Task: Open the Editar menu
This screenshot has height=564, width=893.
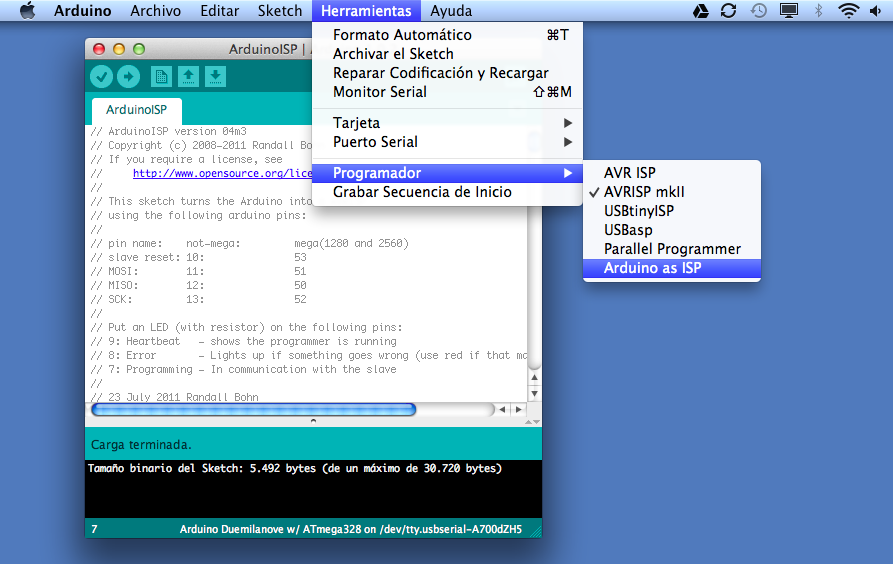Action: point(219,11)
